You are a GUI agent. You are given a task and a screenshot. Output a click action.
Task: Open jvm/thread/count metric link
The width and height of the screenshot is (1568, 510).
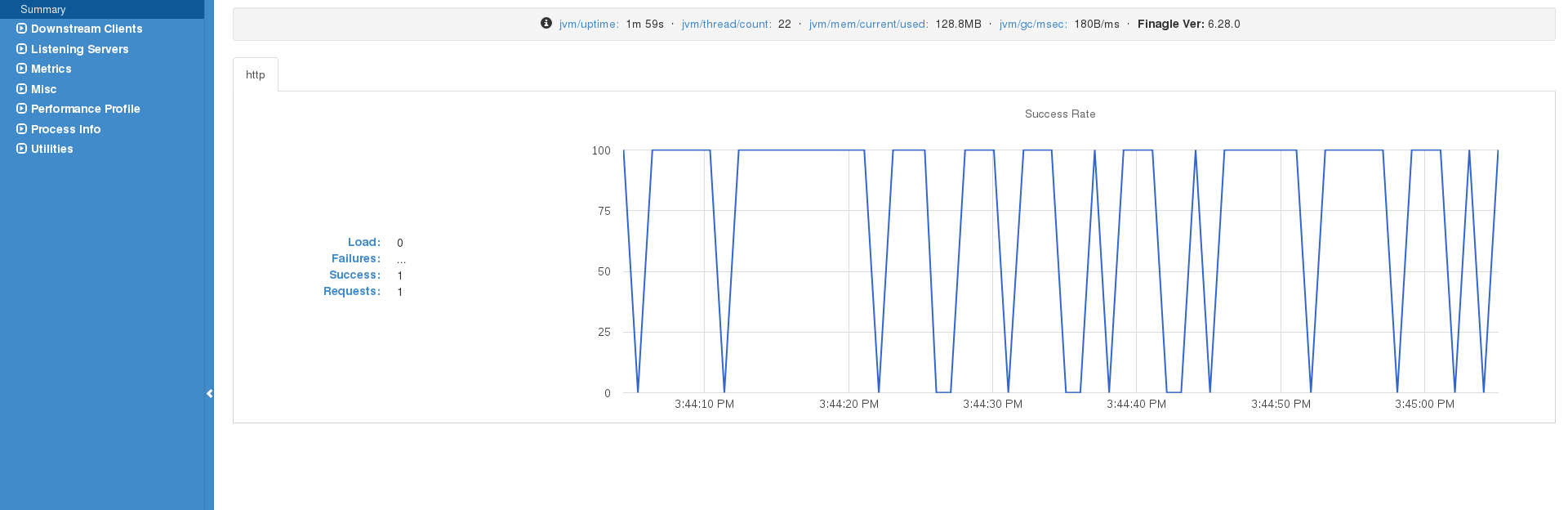click(727, 25)
